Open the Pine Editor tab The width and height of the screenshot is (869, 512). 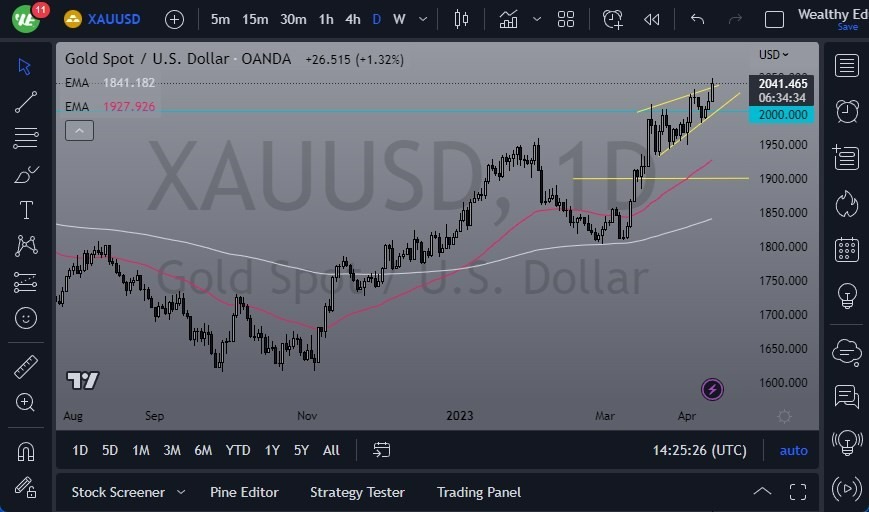coord(244,492)
